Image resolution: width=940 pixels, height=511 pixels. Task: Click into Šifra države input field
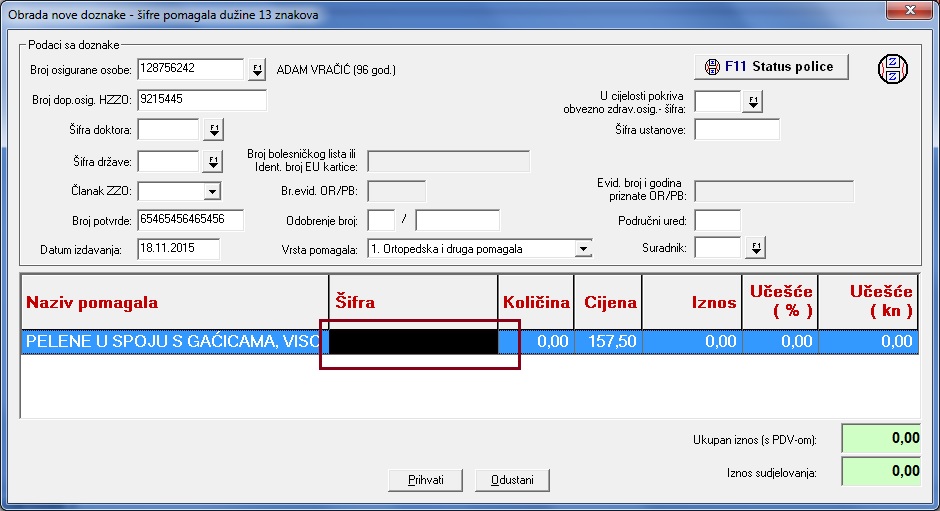coord(168,161)
